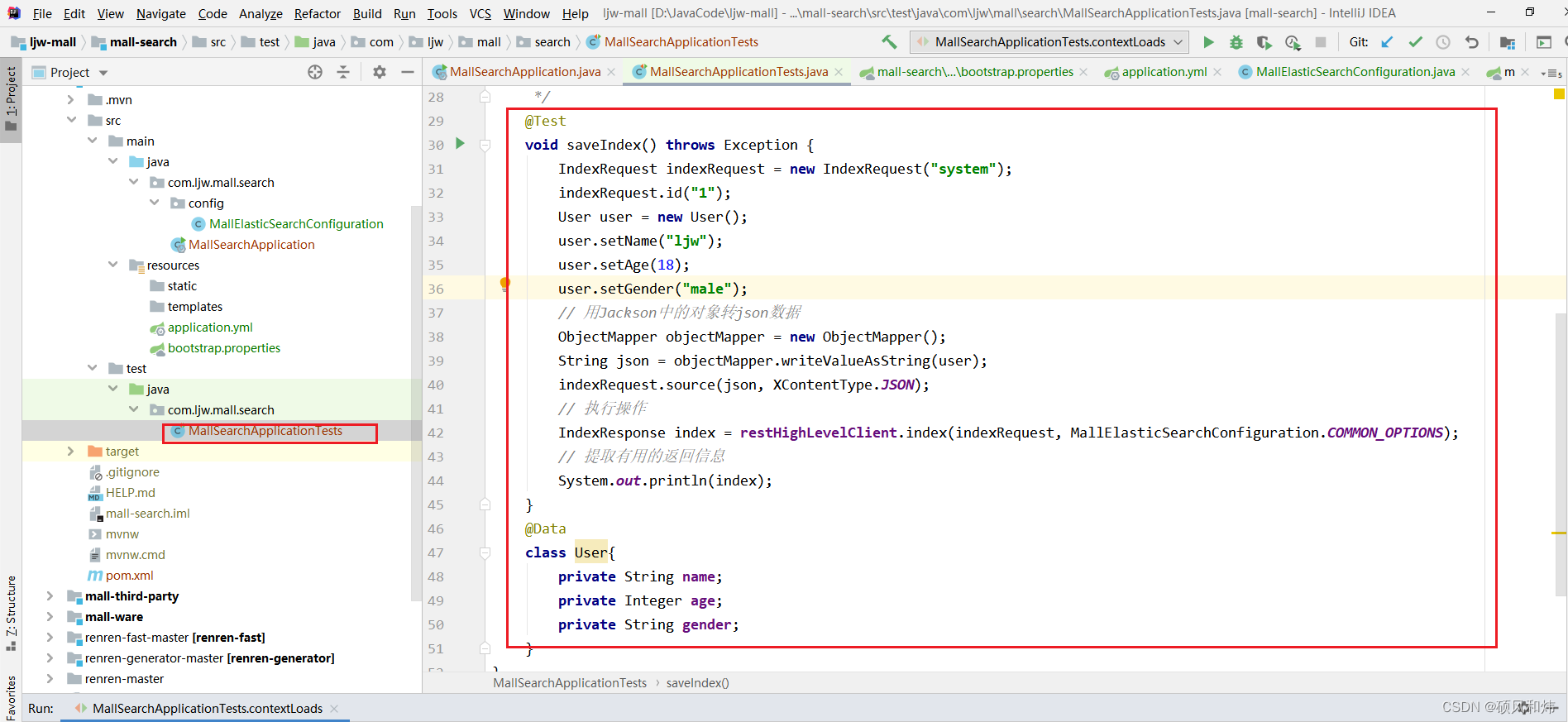
Task: Expand the target folder
Action: [71, 452]
